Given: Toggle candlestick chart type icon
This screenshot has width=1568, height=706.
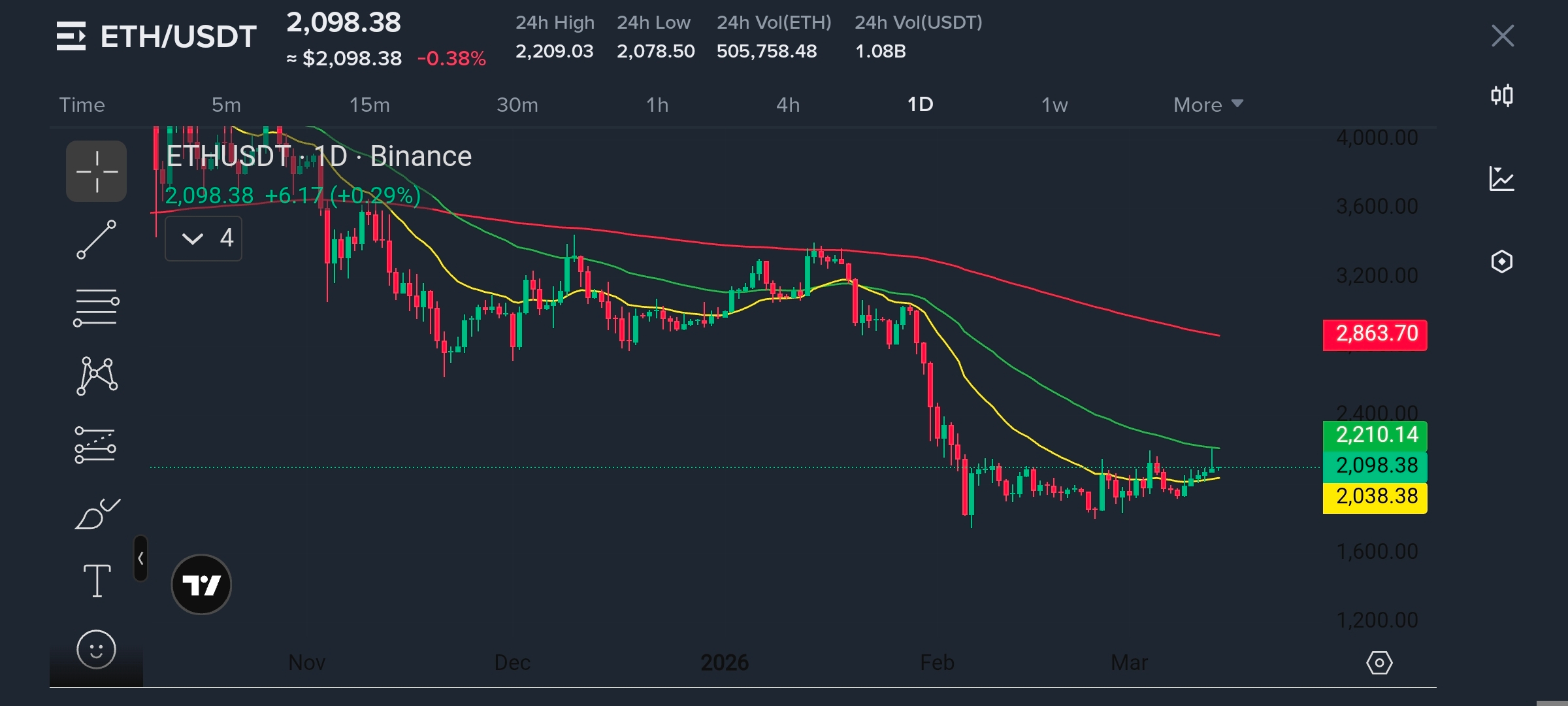Looking at the screenshot, I should (1502, 96).
